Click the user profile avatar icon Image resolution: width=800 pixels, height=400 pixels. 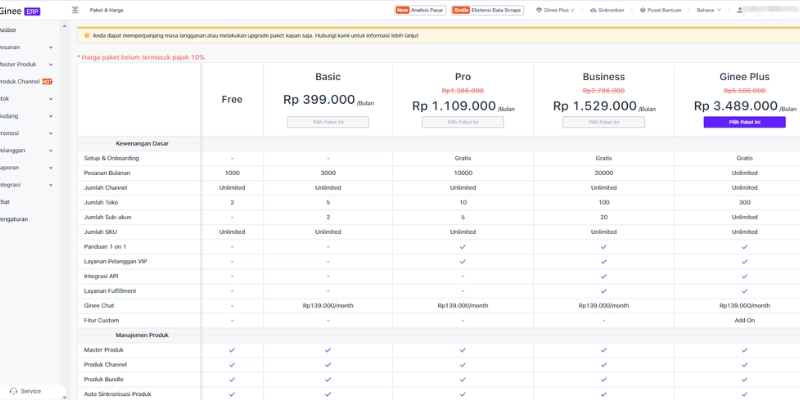click(x=740, y=10)
